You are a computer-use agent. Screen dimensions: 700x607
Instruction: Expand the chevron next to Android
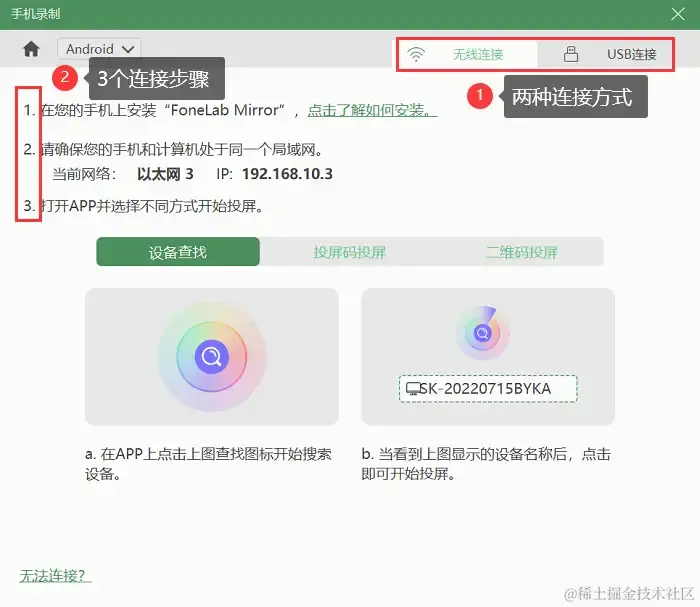pyautogui.click(x=128, y=49)
